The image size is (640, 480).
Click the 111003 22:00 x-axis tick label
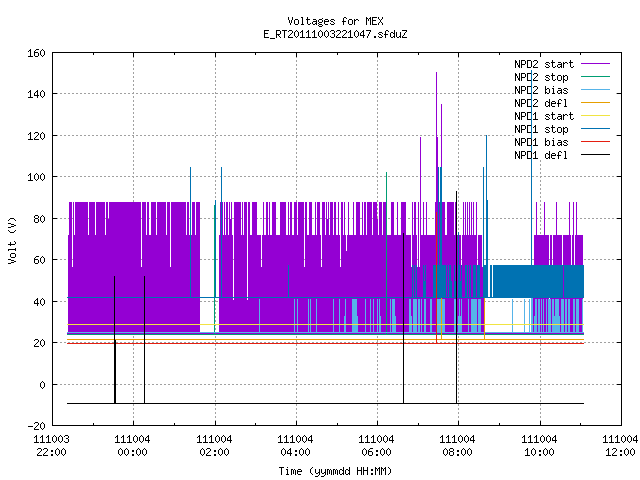[51, 446]
